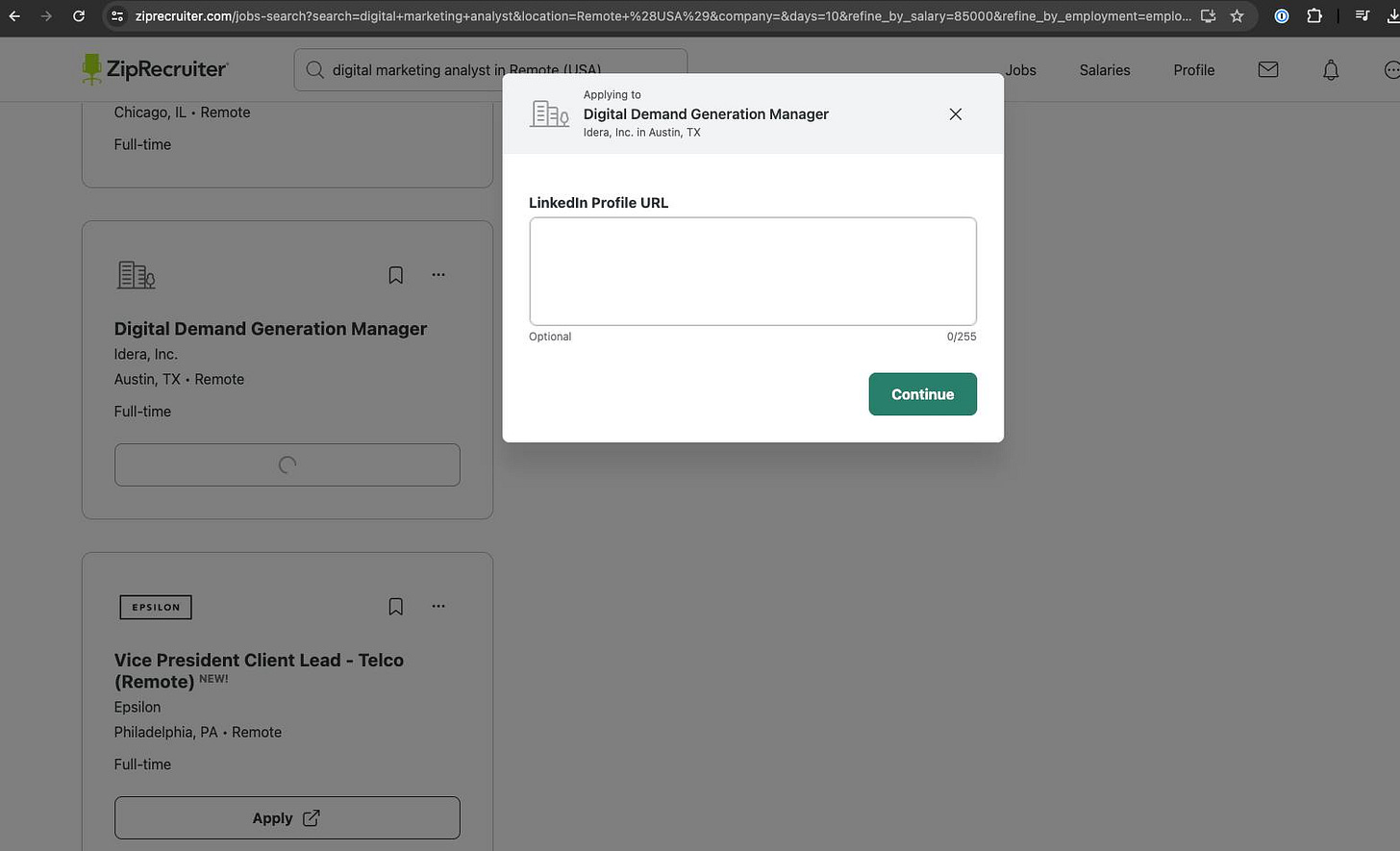Click the Epsilon company name text
1400x851 pixels.
(137, 707)
